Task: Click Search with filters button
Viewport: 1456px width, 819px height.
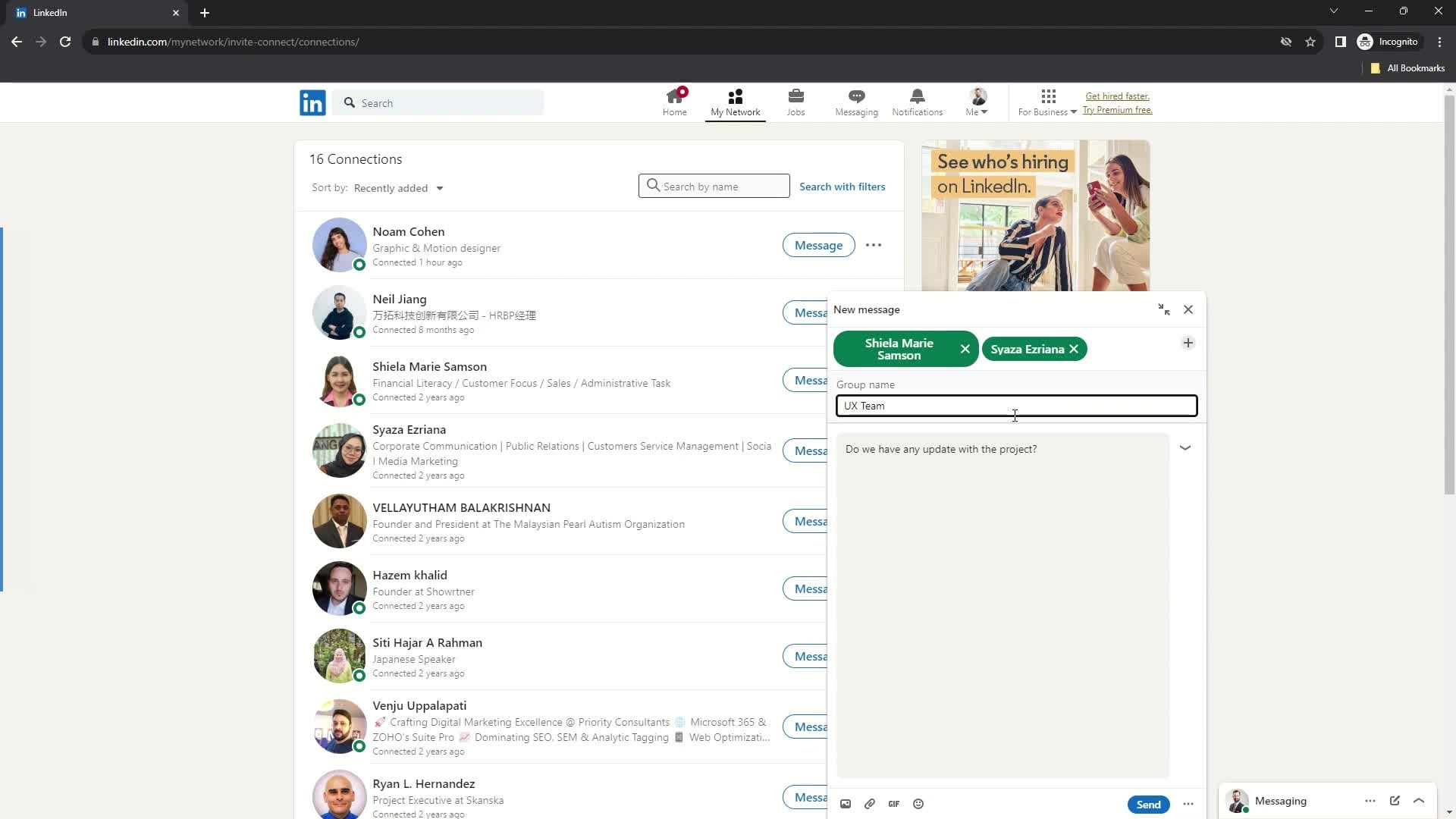Action: pyautogui.click(x=842, y=186)
